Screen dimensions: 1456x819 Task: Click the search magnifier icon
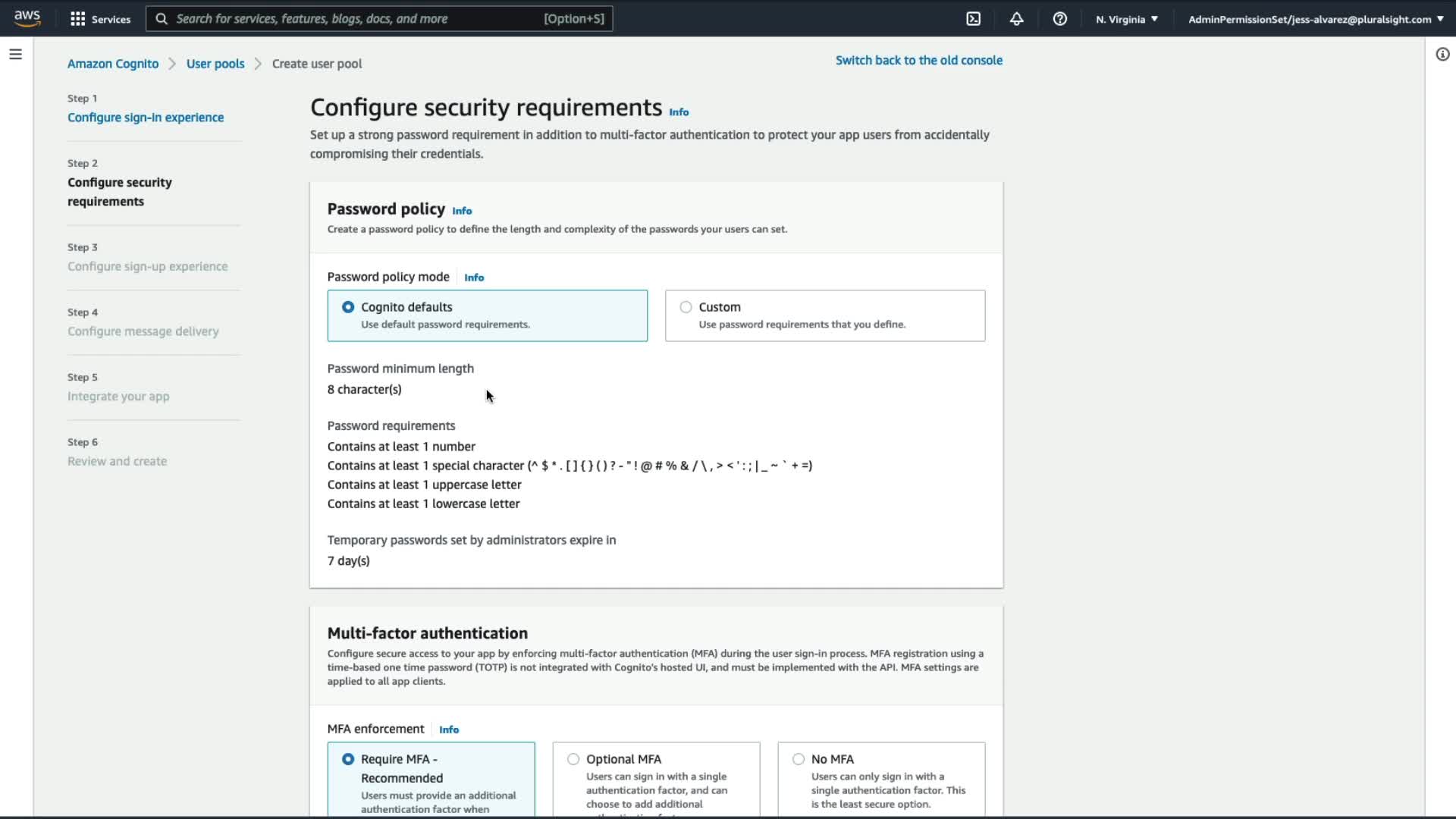coord(162,19)
